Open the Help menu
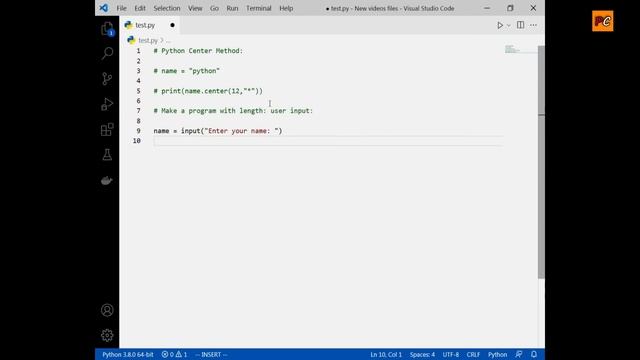 click(286, 8)
